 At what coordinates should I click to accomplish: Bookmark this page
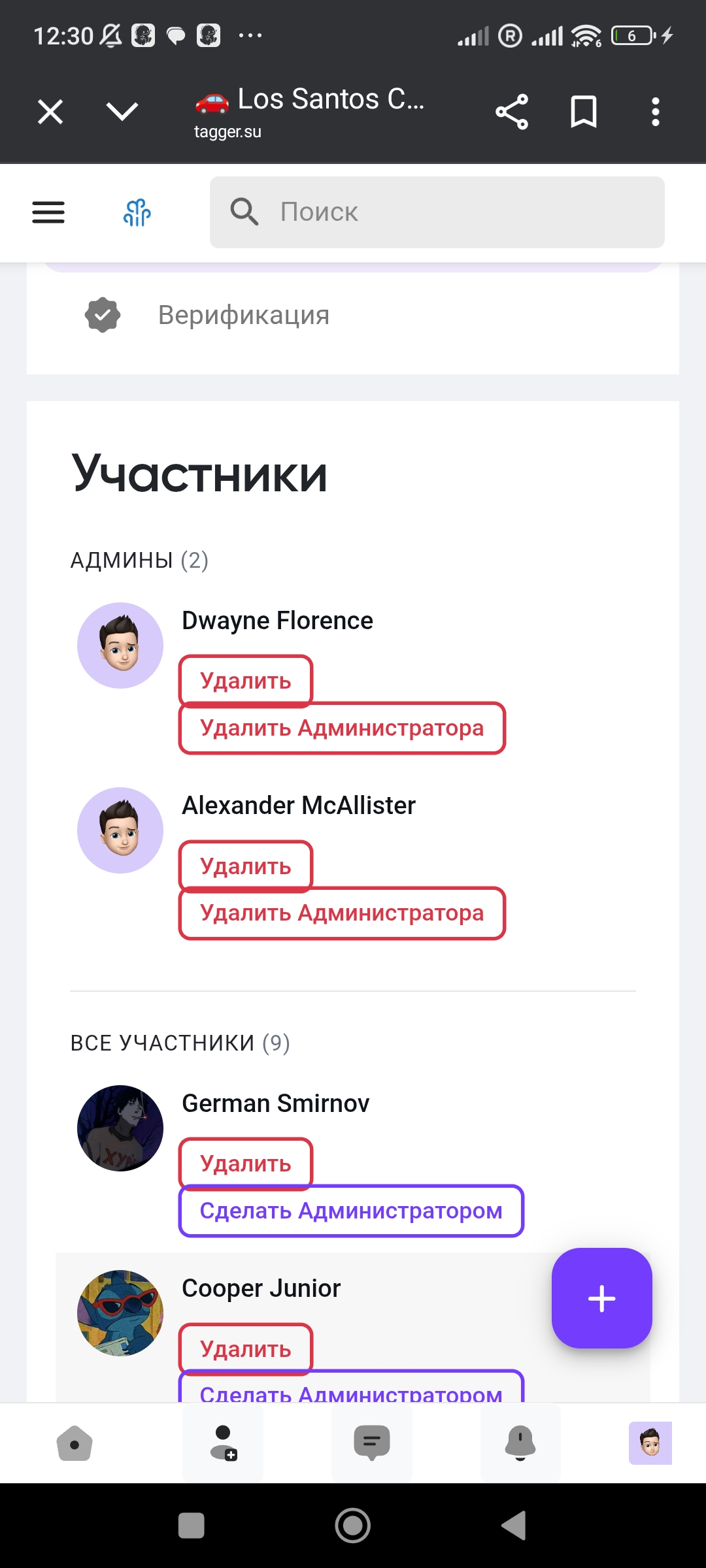[x=583, y=112]
